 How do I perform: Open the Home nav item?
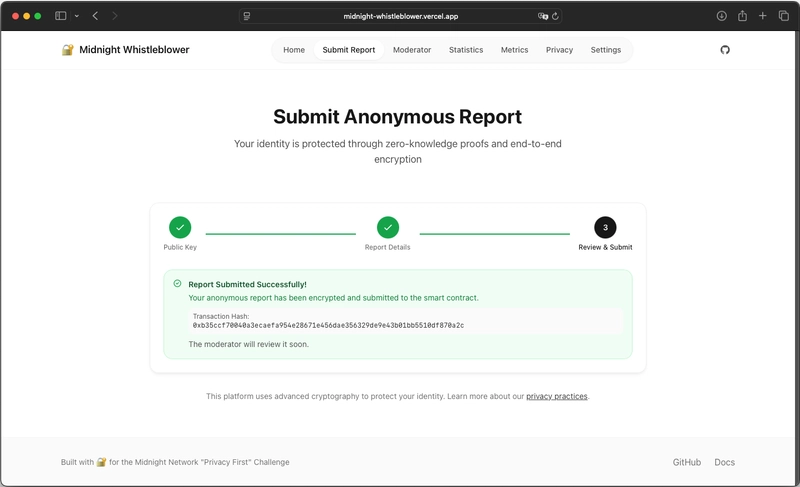(x=294, y=50)
